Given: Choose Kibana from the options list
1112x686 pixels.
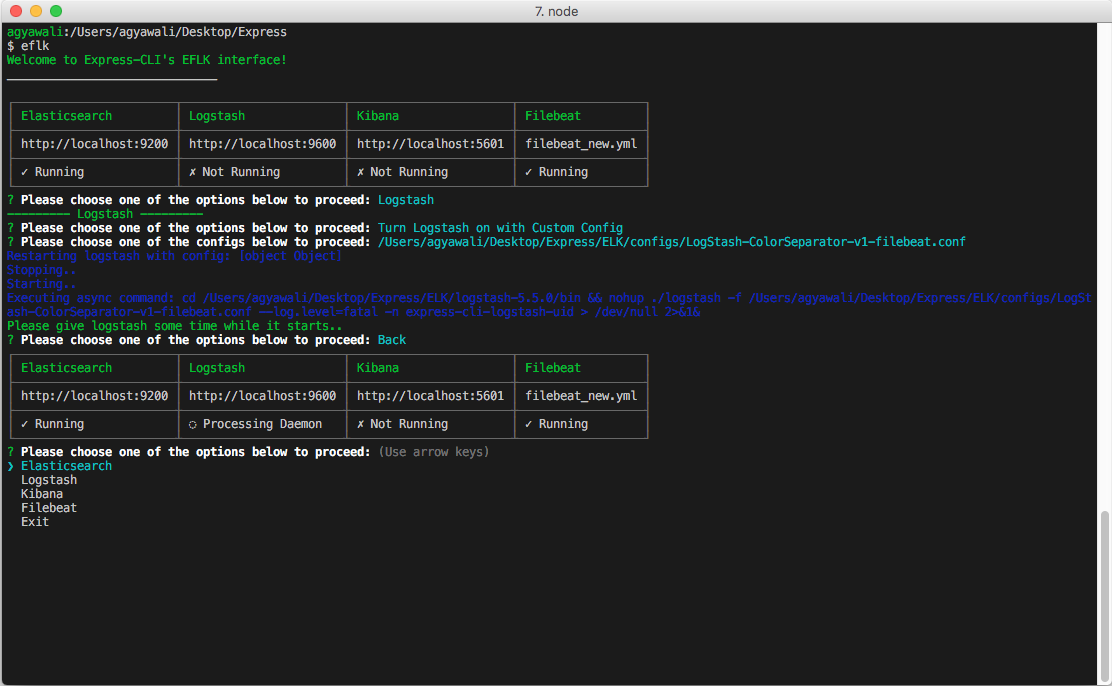Looking at the screenshot, I should click(x=42, y=494).
